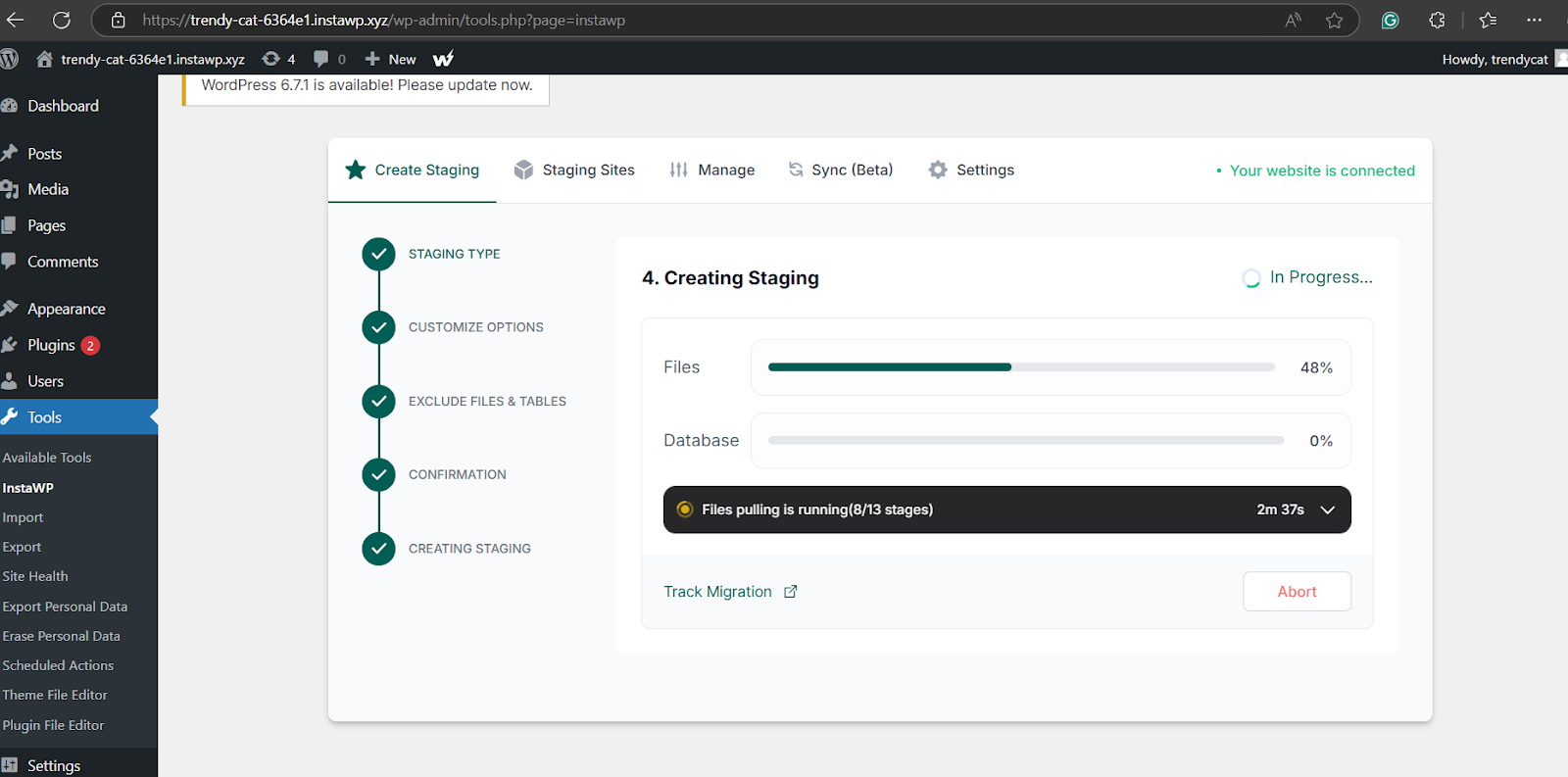Viewport: 1568px width, 777px height.
Task: Open the browser three-dots menu
Action: (x=1535, y=20)
